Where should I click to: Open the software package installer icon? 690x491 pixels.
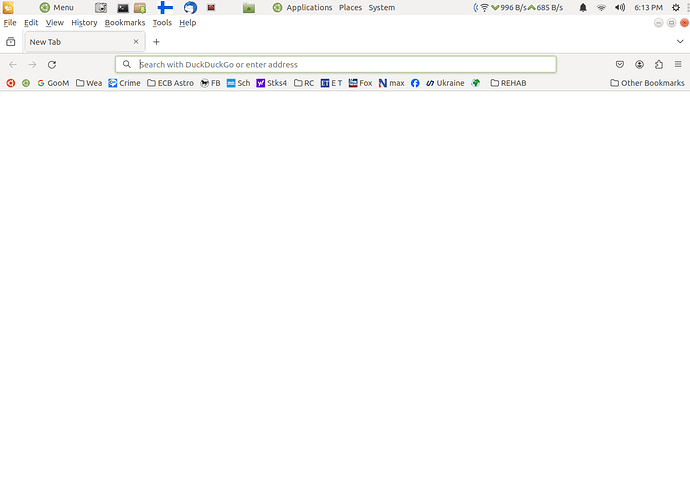click(x=140, y=8)
